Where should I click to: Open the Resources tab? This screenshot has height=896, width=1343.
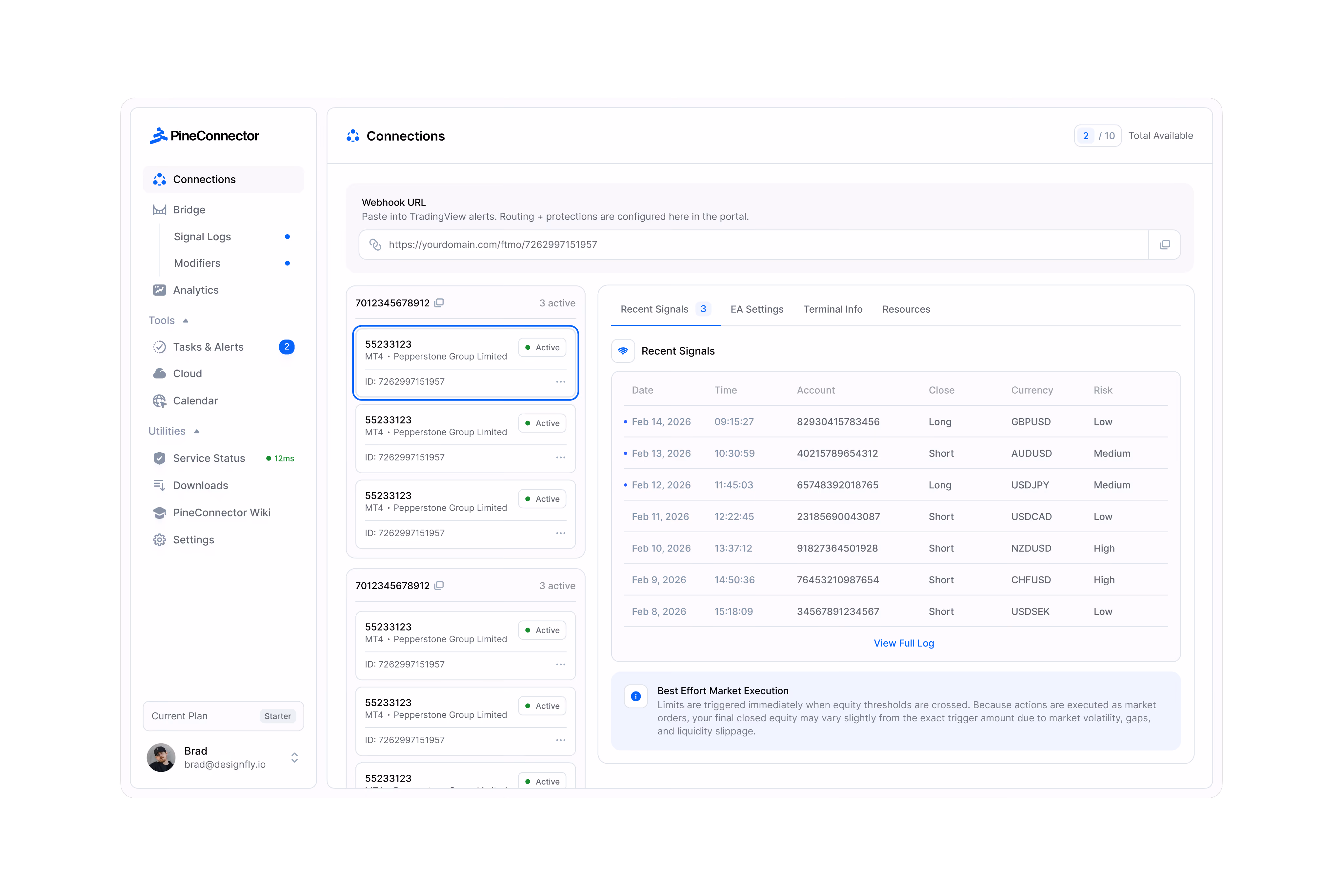click(x=906, y=309)
